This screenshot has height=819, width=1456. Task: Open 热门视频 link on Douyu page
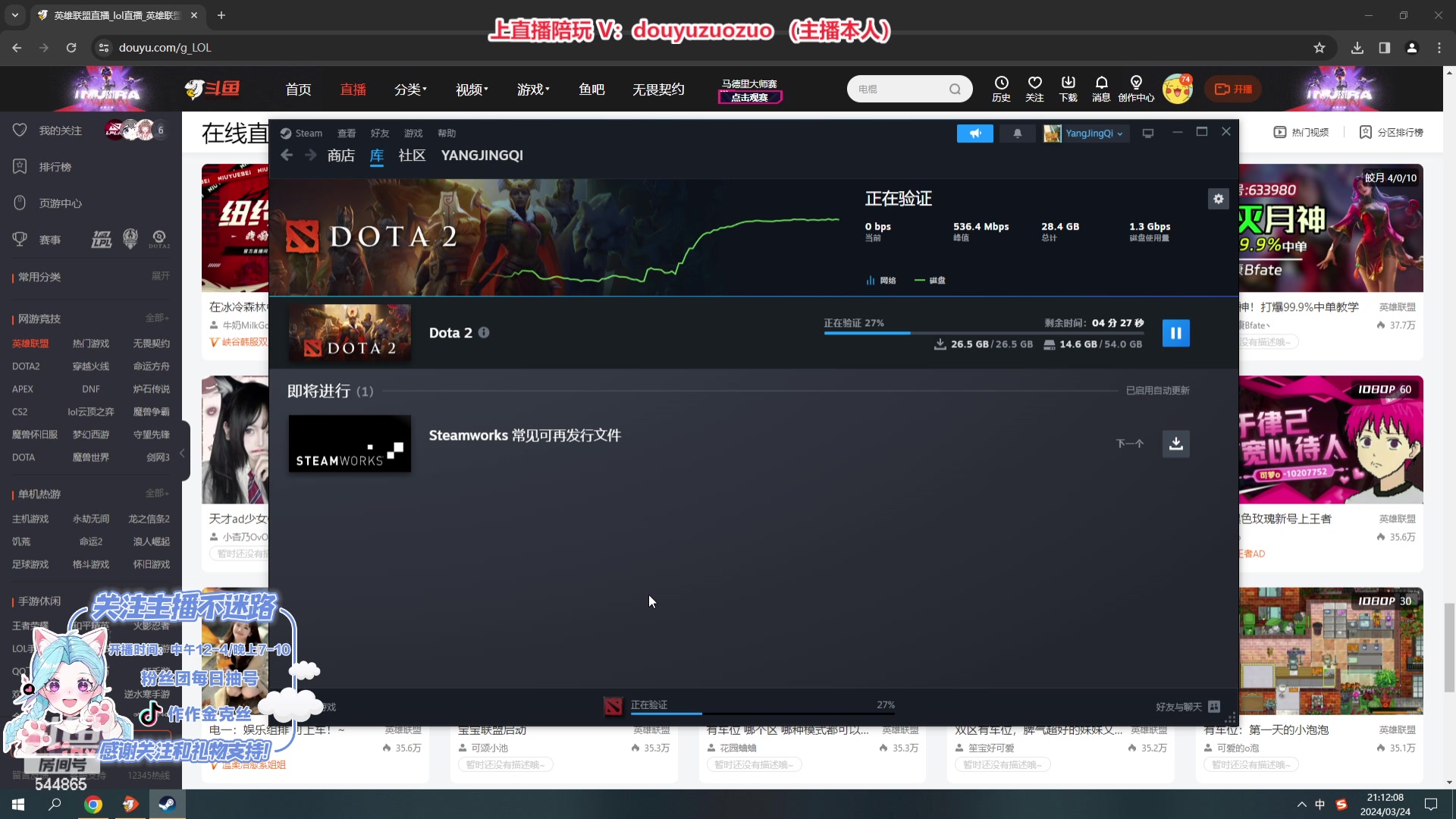(1302, 132)
